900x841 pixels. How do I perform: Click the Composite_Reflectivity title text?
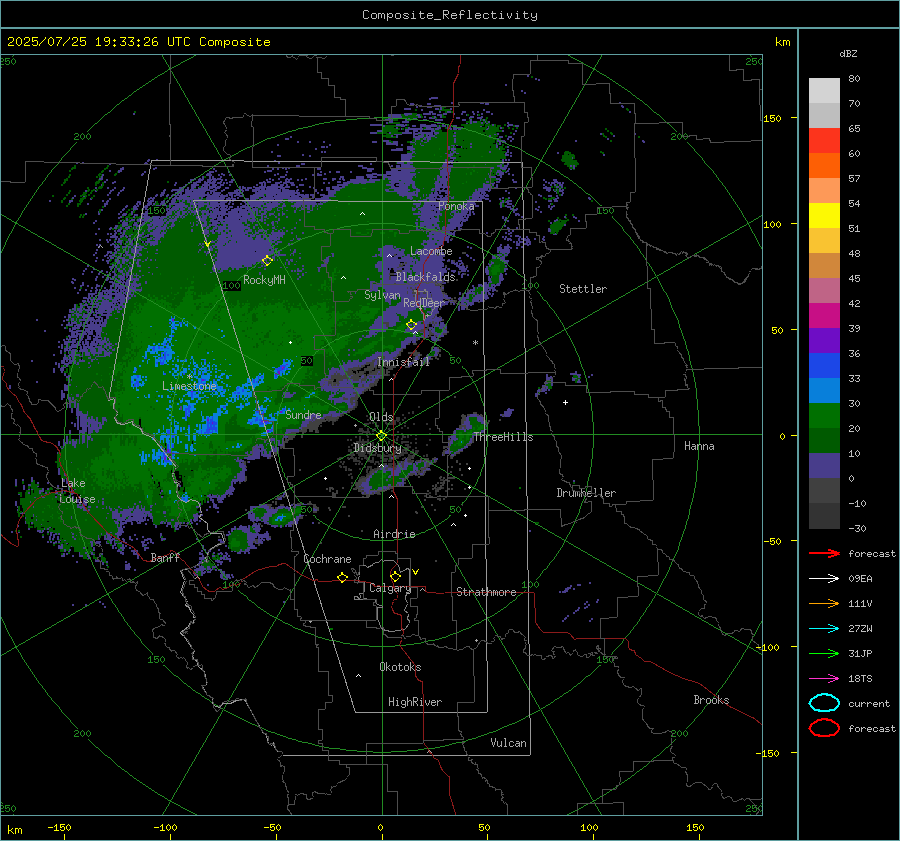point(450,15)
